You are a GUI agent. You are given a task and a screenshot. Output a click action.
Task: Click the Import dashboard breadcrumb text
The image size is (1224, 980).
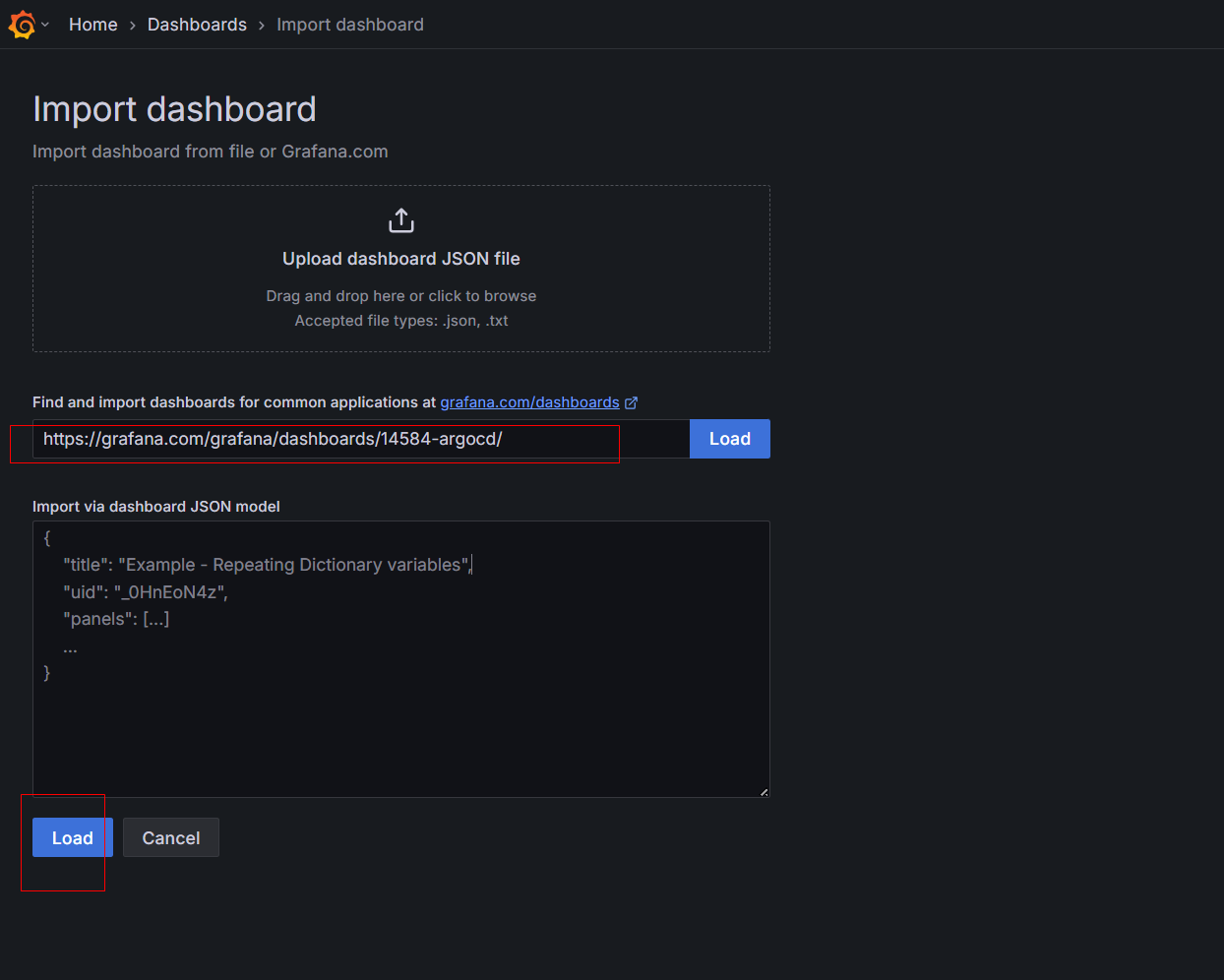tap(350, 25)
